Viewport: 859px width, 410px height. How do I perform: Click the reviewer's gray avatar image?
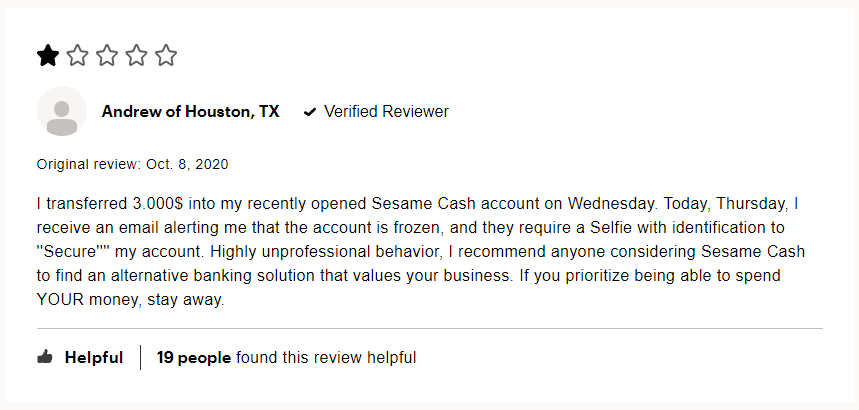coord(62,112)
